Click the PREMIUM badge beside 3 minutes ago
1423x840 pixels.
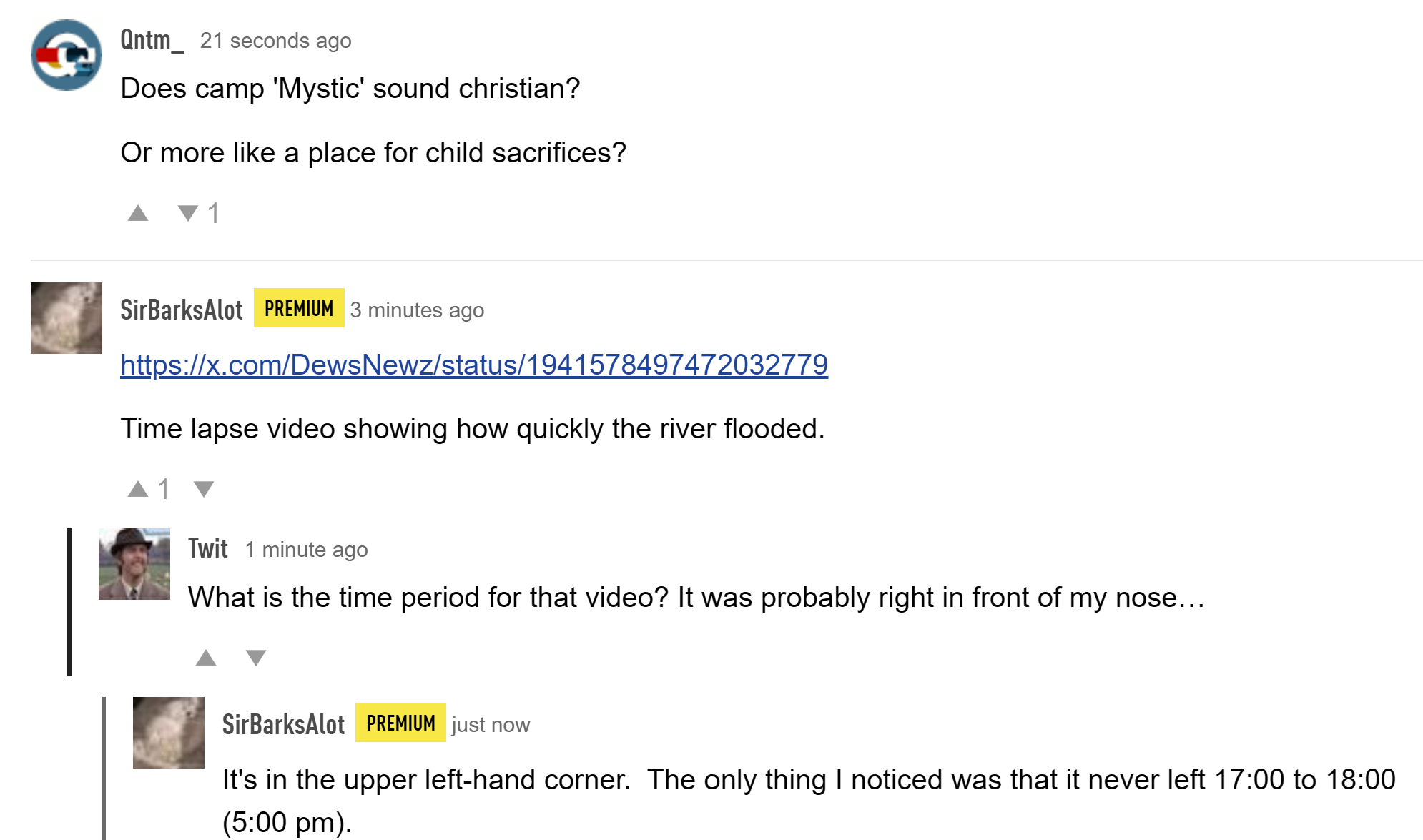pos(299,308)
